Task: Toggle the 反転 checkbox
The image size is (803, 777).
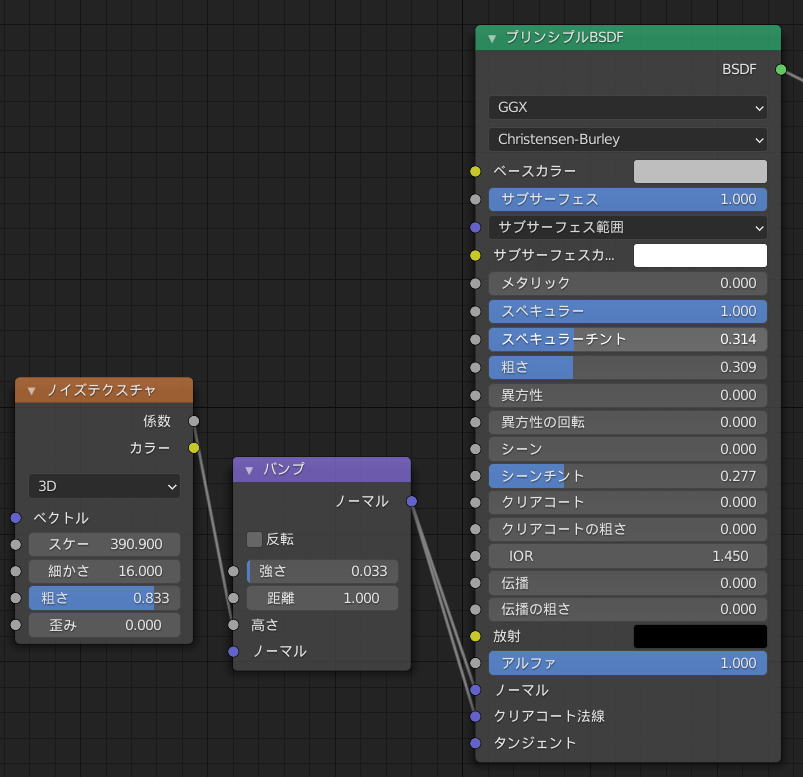Action: (254, 539)
